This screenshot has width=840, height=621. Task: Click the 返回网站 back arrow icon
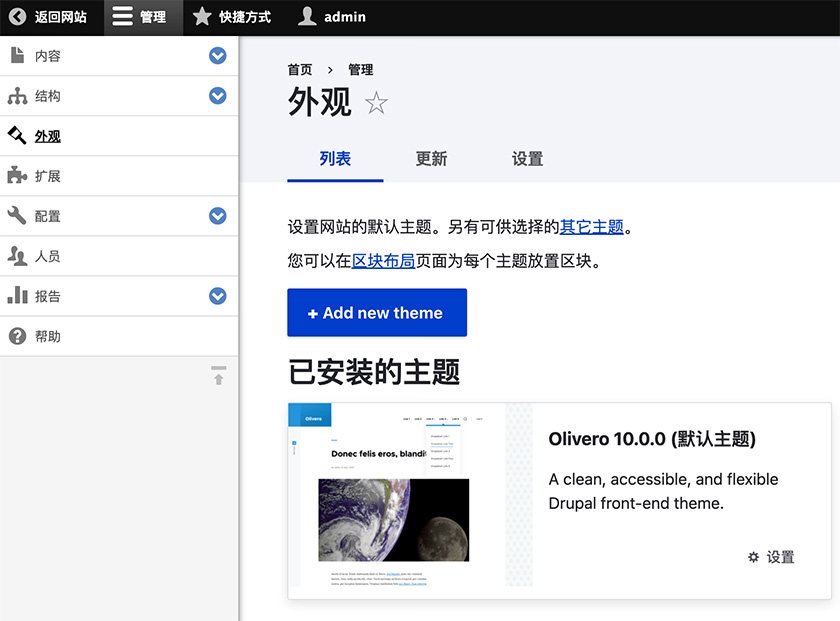pos(17,17)
